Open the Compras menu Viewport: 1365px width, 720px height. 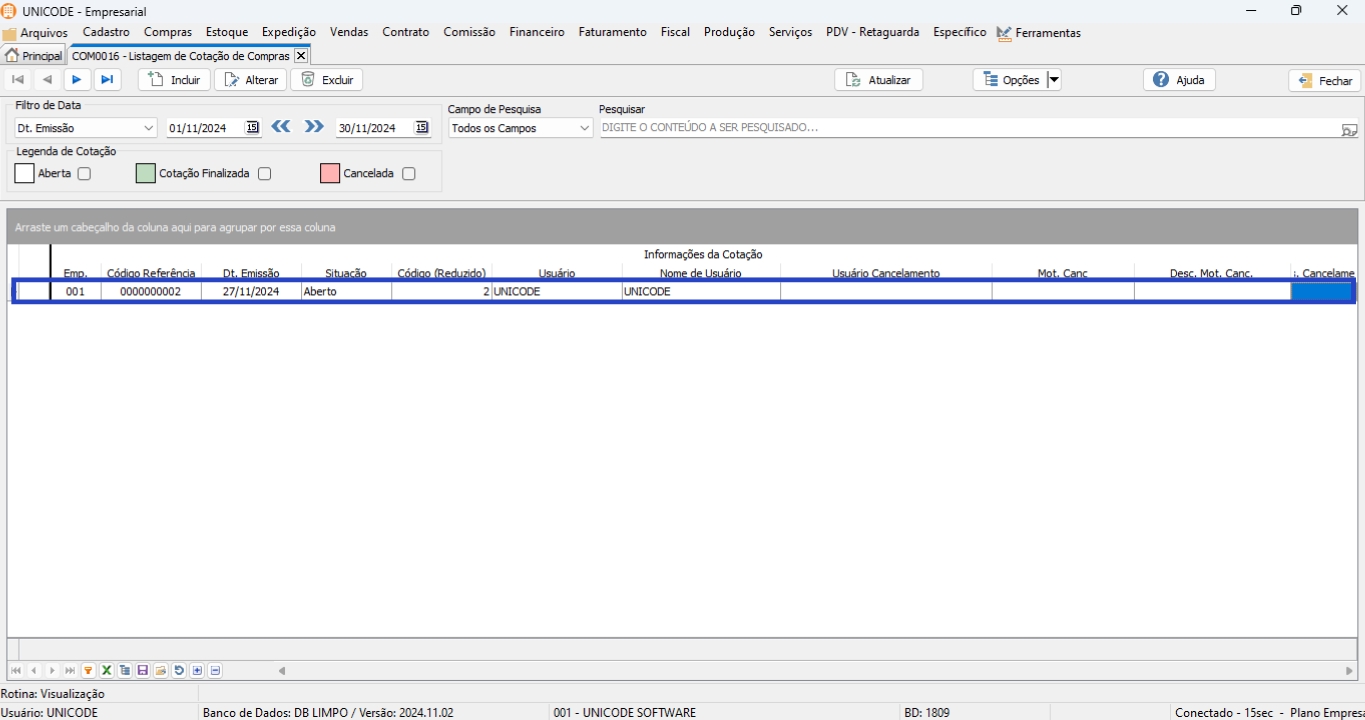tap(167, 32)
